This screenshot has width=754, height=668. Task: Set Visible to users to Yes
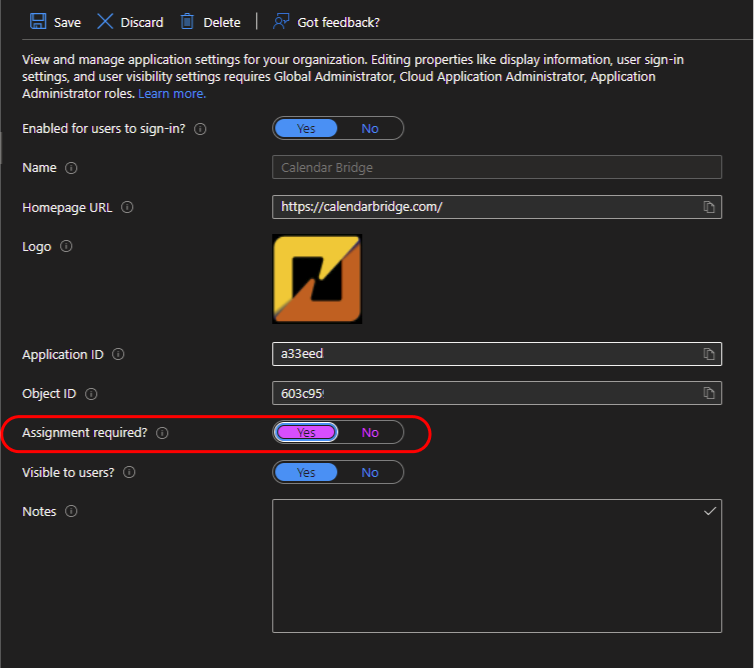tap(306, 472)
